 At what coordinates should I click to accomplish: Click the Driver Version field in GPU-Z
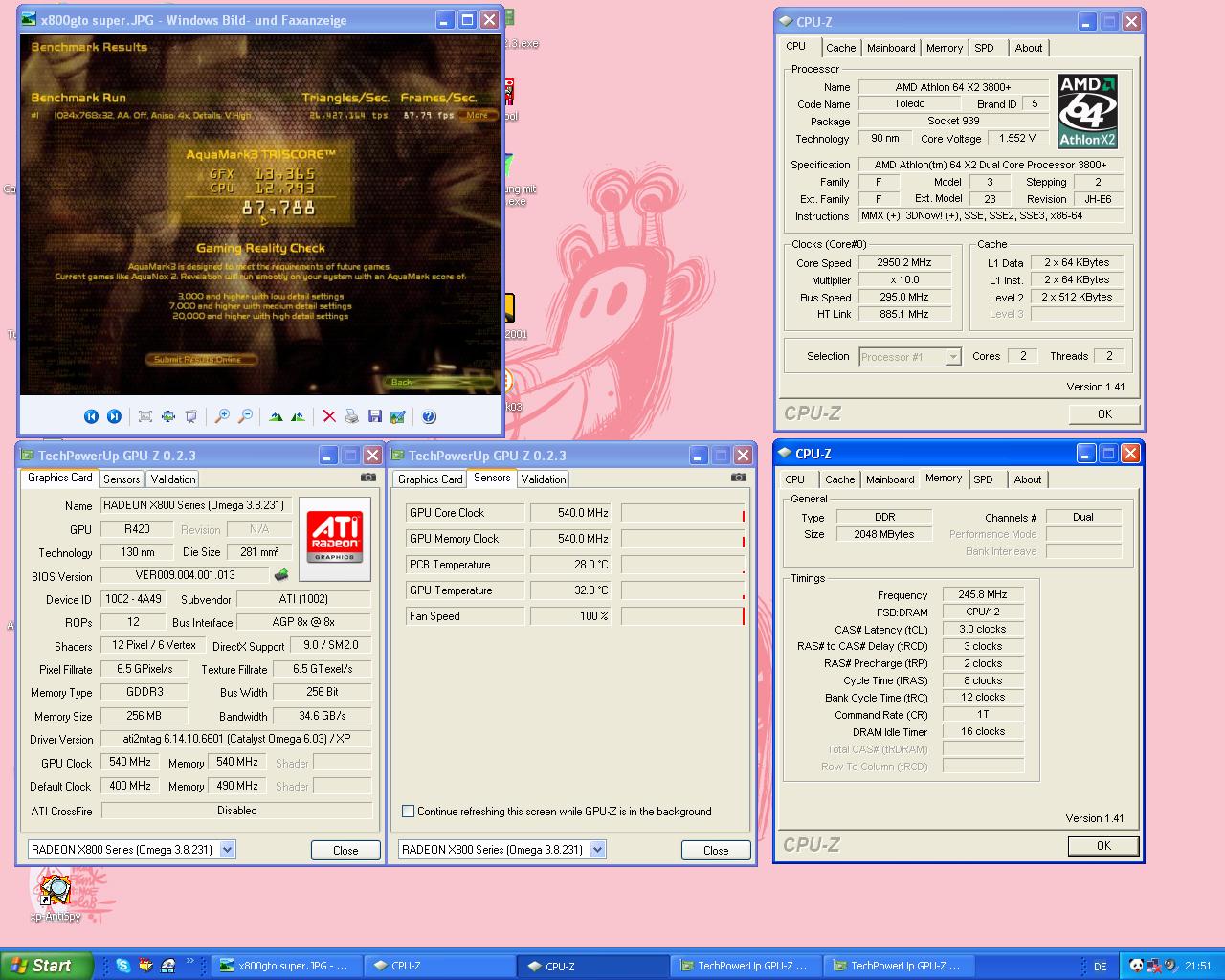pyautogui.click(x=236, y=740)
